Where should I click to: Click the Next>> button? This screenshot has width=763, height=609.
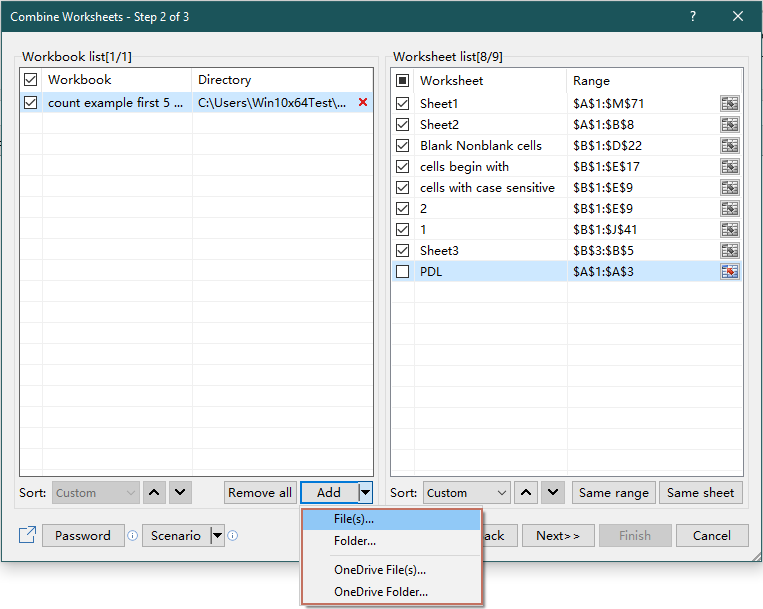point(557,535)
